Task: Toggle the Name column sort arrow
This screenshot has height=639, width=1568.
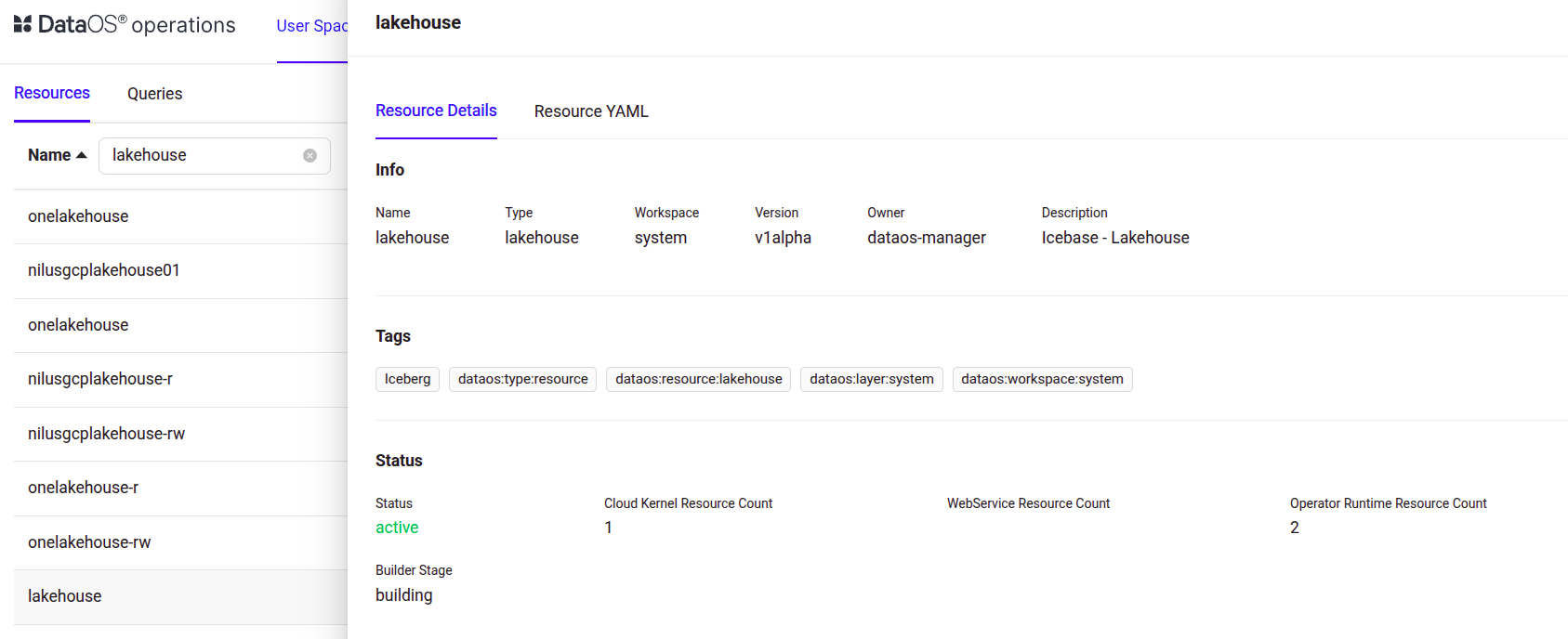Action: (x=81, y=155)
